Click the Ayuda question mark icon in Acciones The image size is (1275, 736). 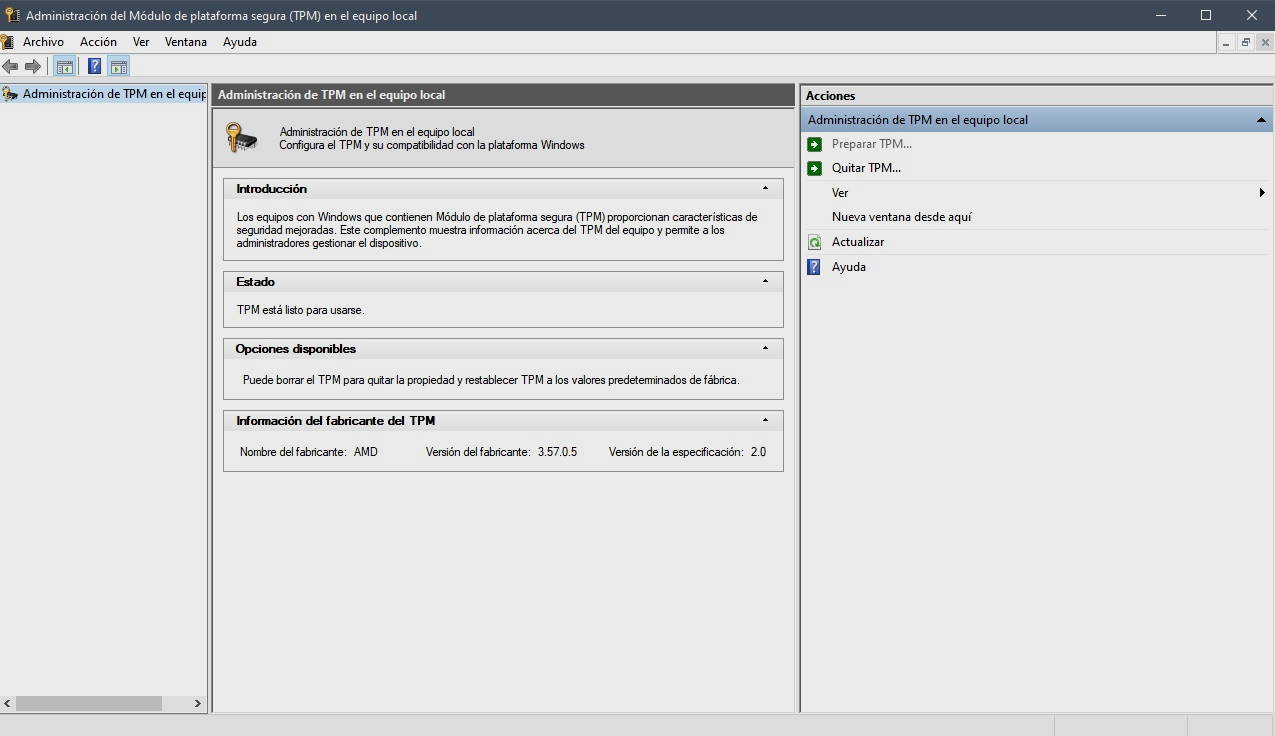coord(814,267)
